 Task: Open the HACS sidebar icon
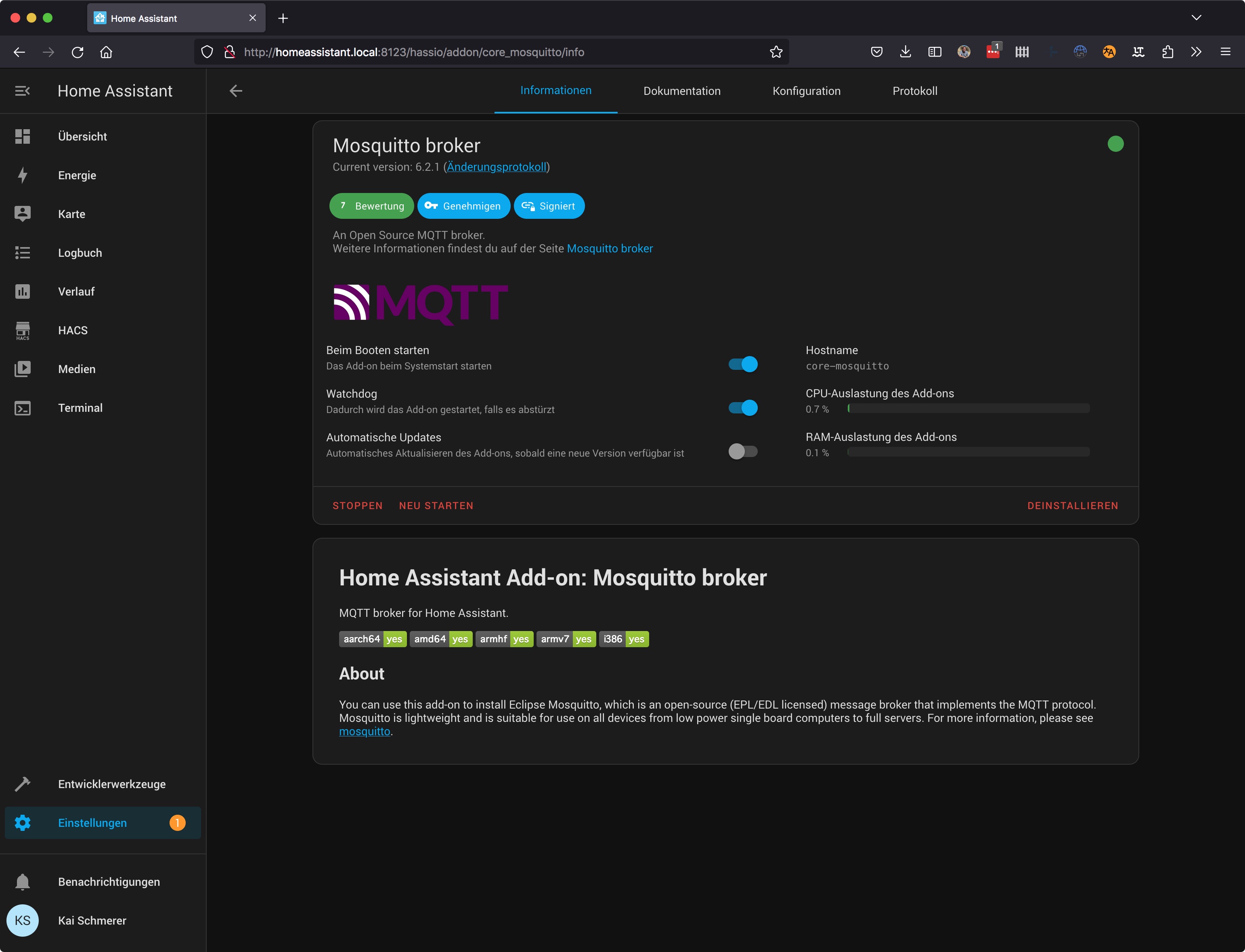coord(23,330)
